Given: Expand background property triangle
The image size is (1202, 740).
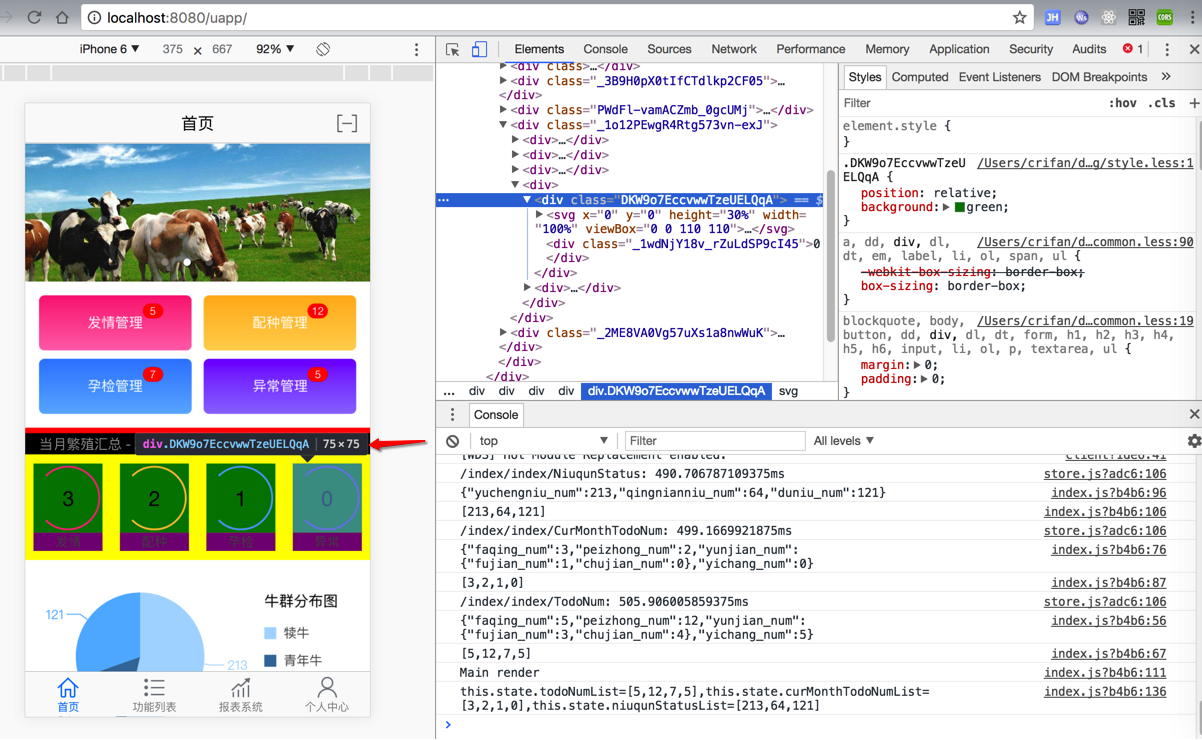Looking at the screenshot, I should 946,207.
